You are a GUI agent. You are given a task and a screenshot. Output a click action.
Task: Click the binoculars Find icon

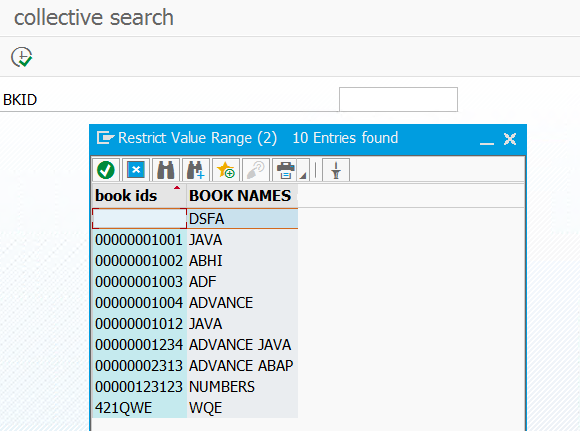pyautogui.click(x=166, y=170)
